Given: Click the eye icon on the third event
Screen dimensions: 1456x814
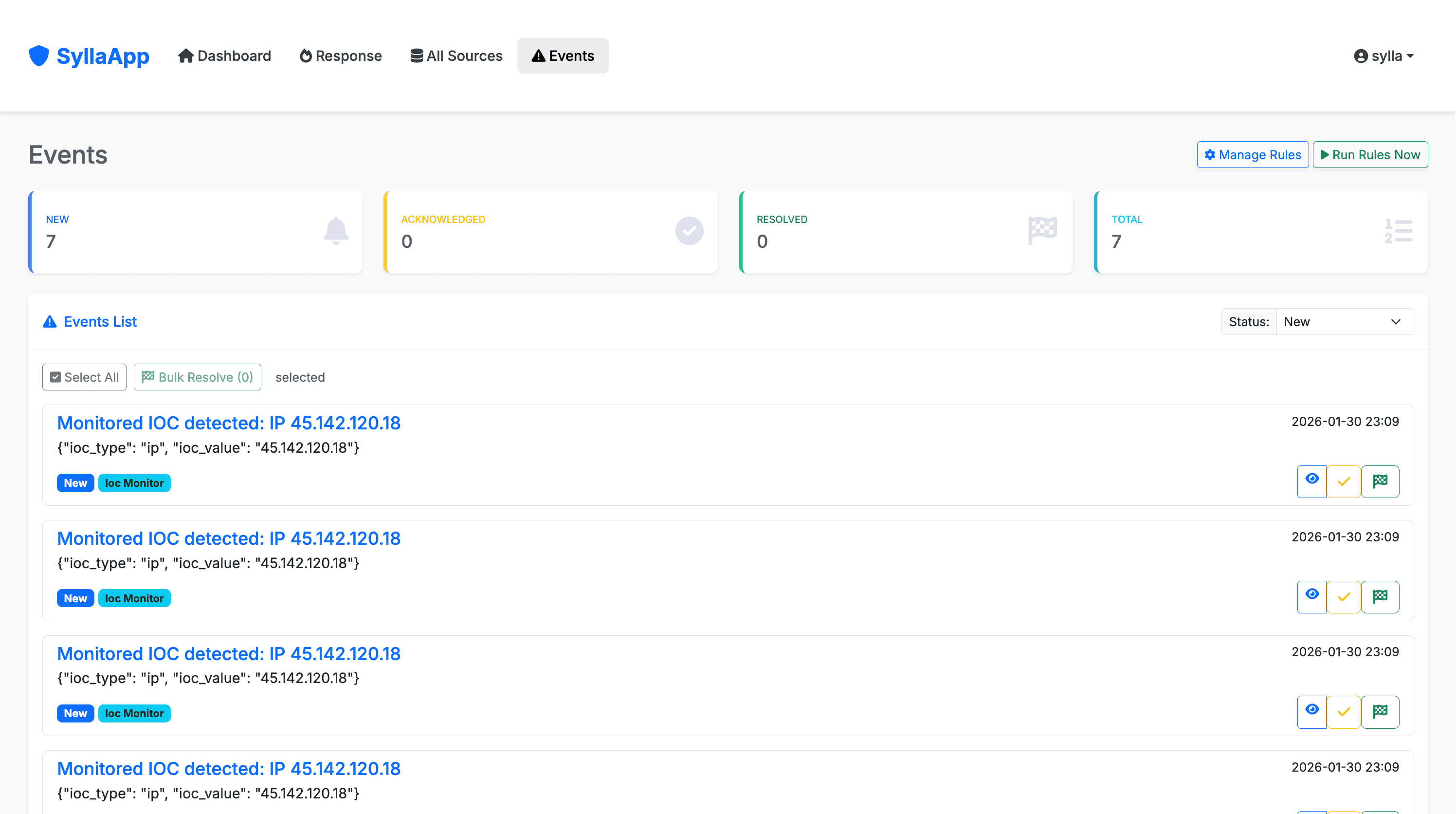Looking at the screenshot, I should [x=1312, y=712].
